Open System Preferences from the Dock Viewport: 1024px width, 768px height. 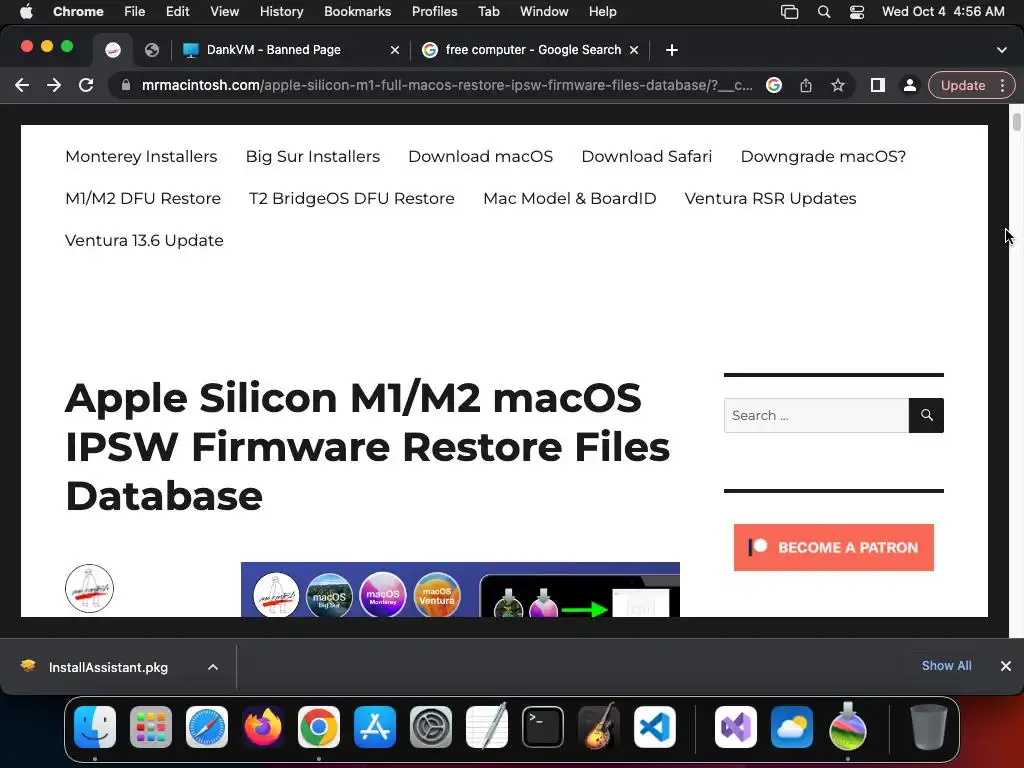pyautogui.click(x=431, y=727)
